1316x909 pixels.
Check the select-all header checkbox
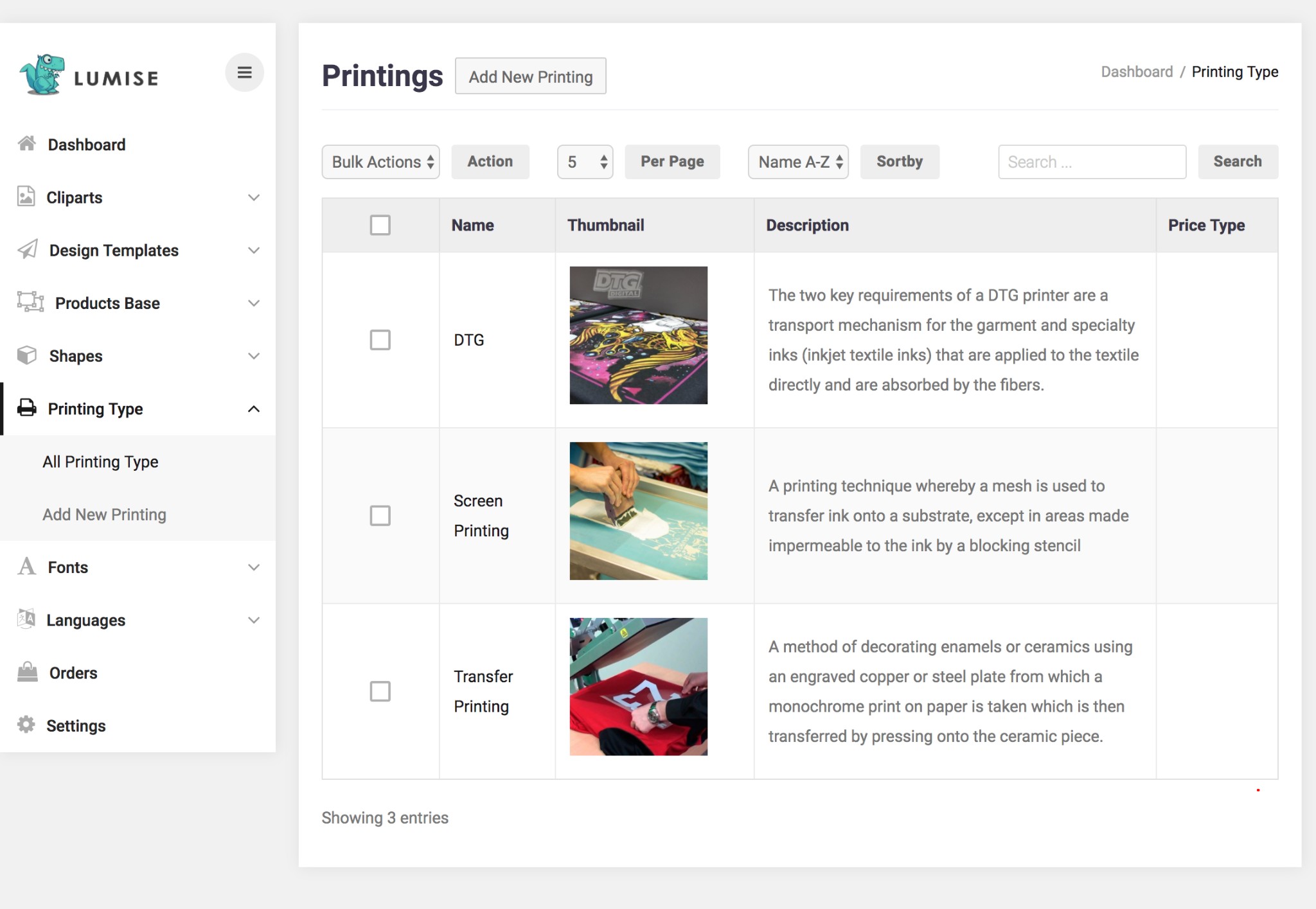click(380, 225)
